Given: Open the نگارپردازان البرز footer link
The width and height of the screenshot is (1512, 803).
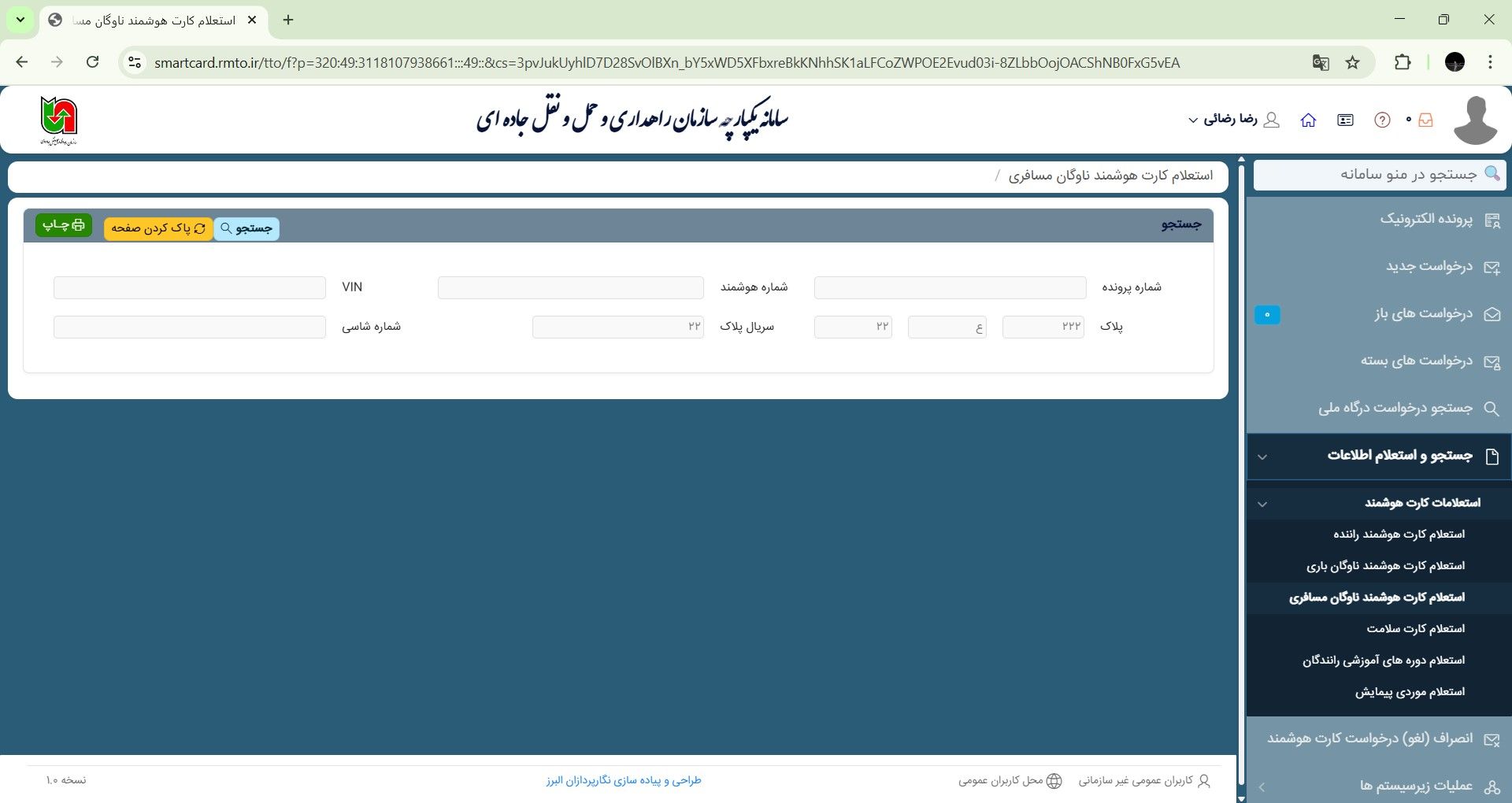Looking at the screenshot, I should coord(623,780).
